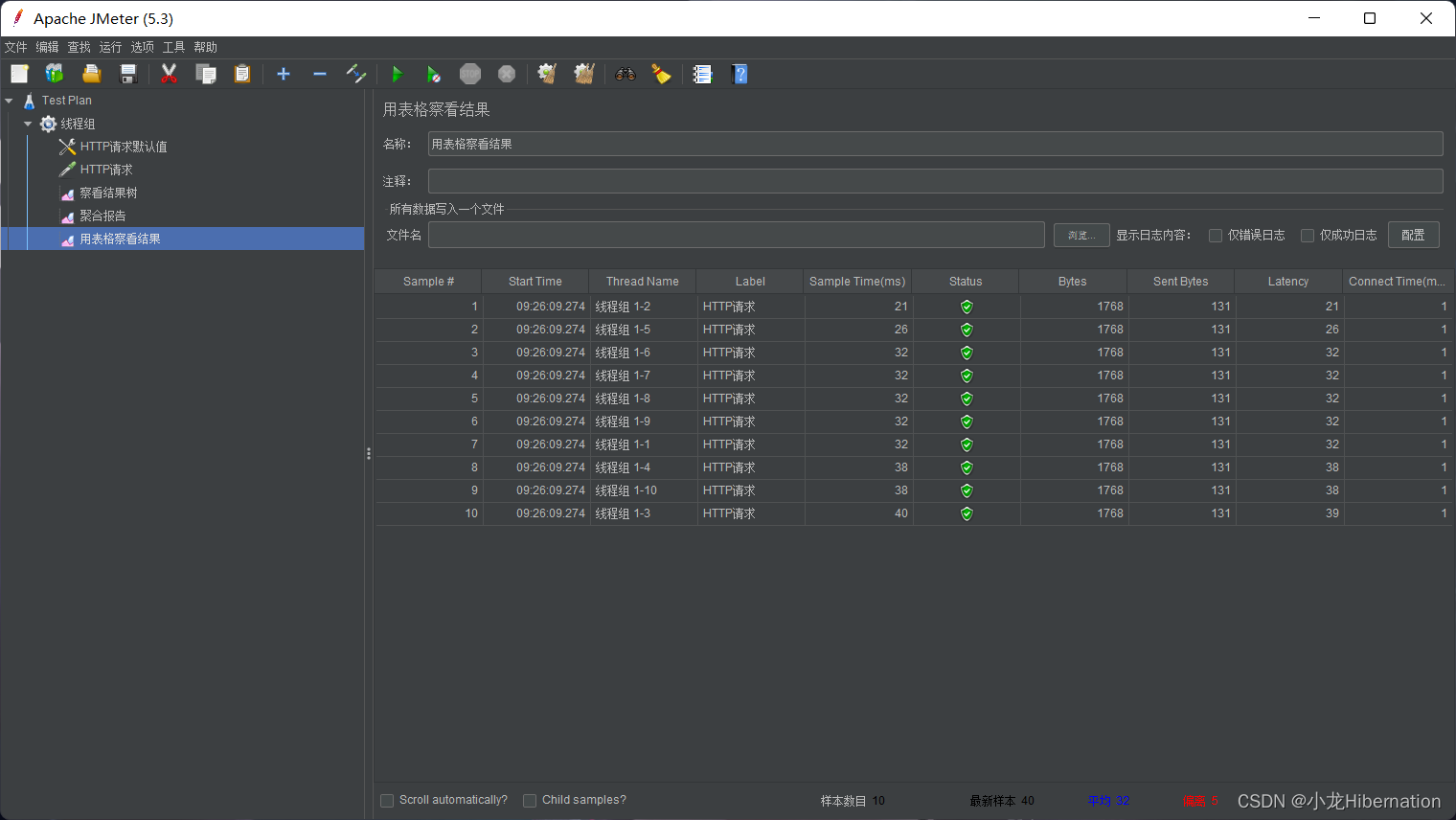Screen dimensions: 1456x820
Task: Enable 仅错误日志 checkbox
Action: [x=1216, y=235]
